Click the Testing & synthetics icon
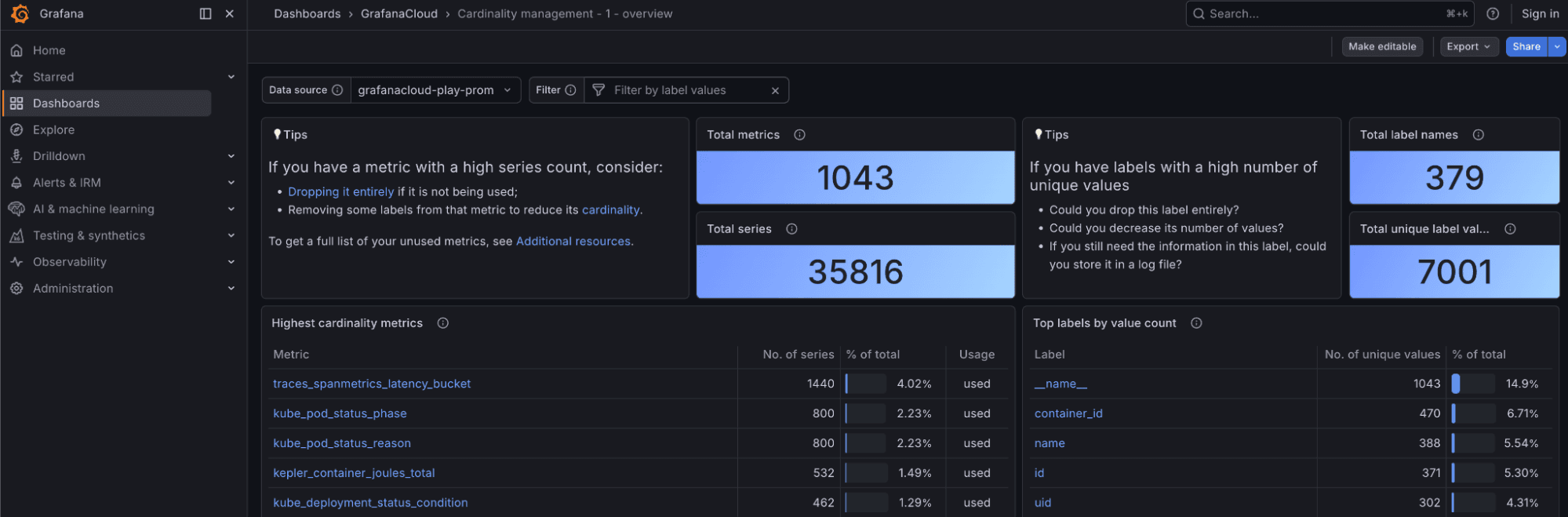The width and height of the screenshot is (1568, 517). tap(16, 235)
